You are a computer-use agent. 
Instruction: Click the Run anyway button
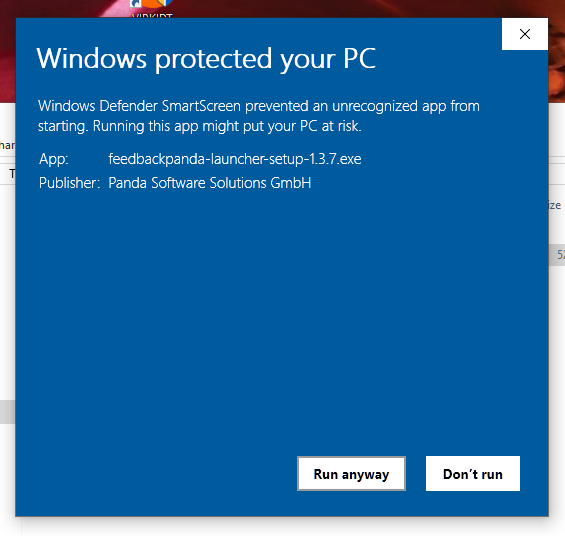(x=351, y=474)
